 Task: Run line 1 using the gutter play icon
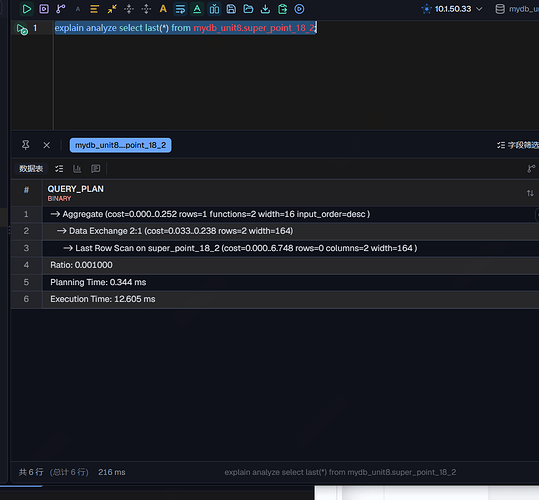pos(22,29)
